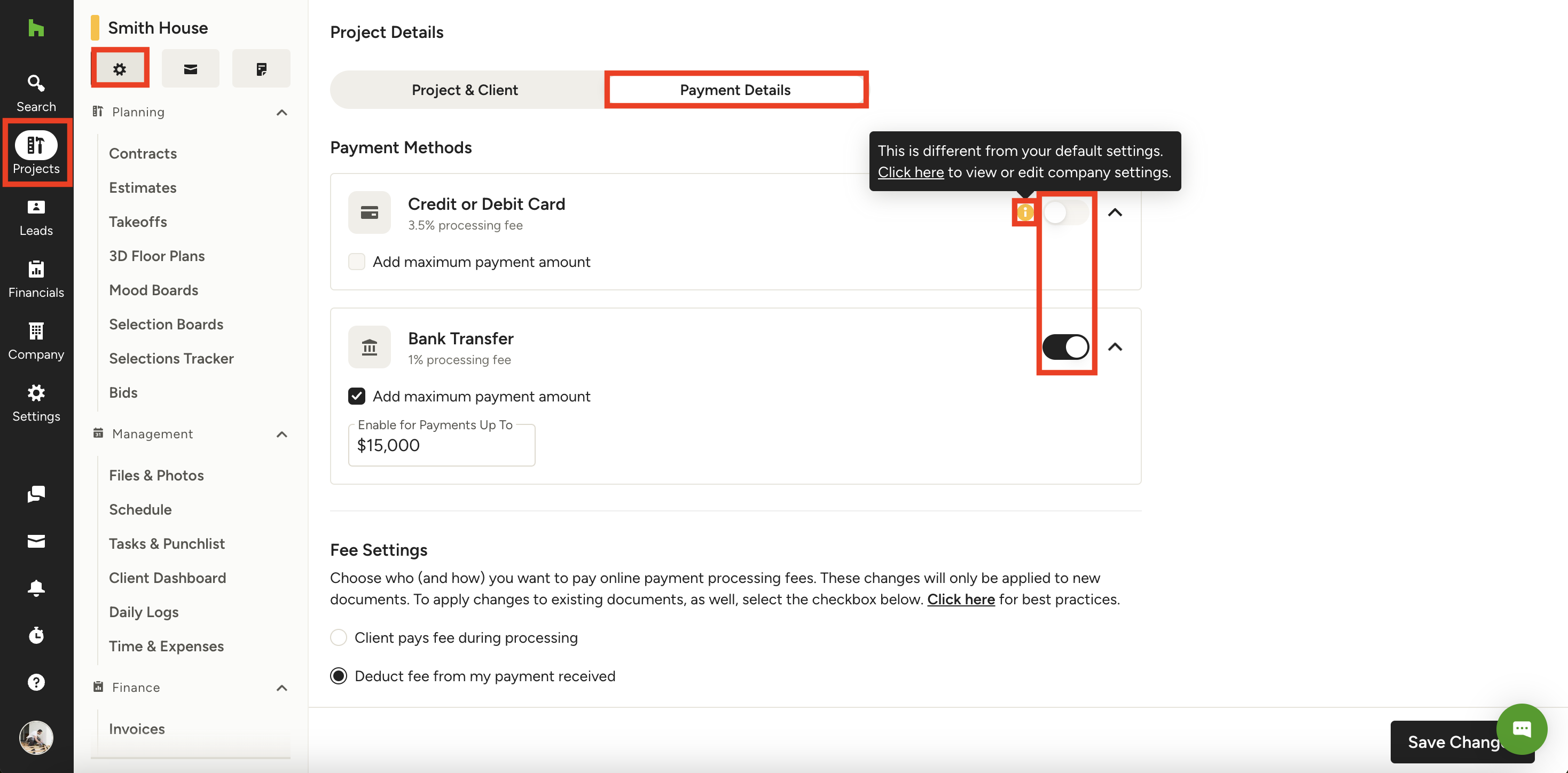
Task: Collapse the Management section
Action: coord(282,434)
